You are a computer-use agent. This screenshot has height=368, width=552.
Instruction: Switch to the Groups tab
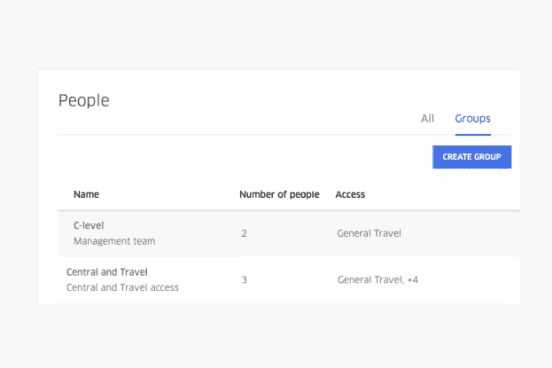click(472, 119)
